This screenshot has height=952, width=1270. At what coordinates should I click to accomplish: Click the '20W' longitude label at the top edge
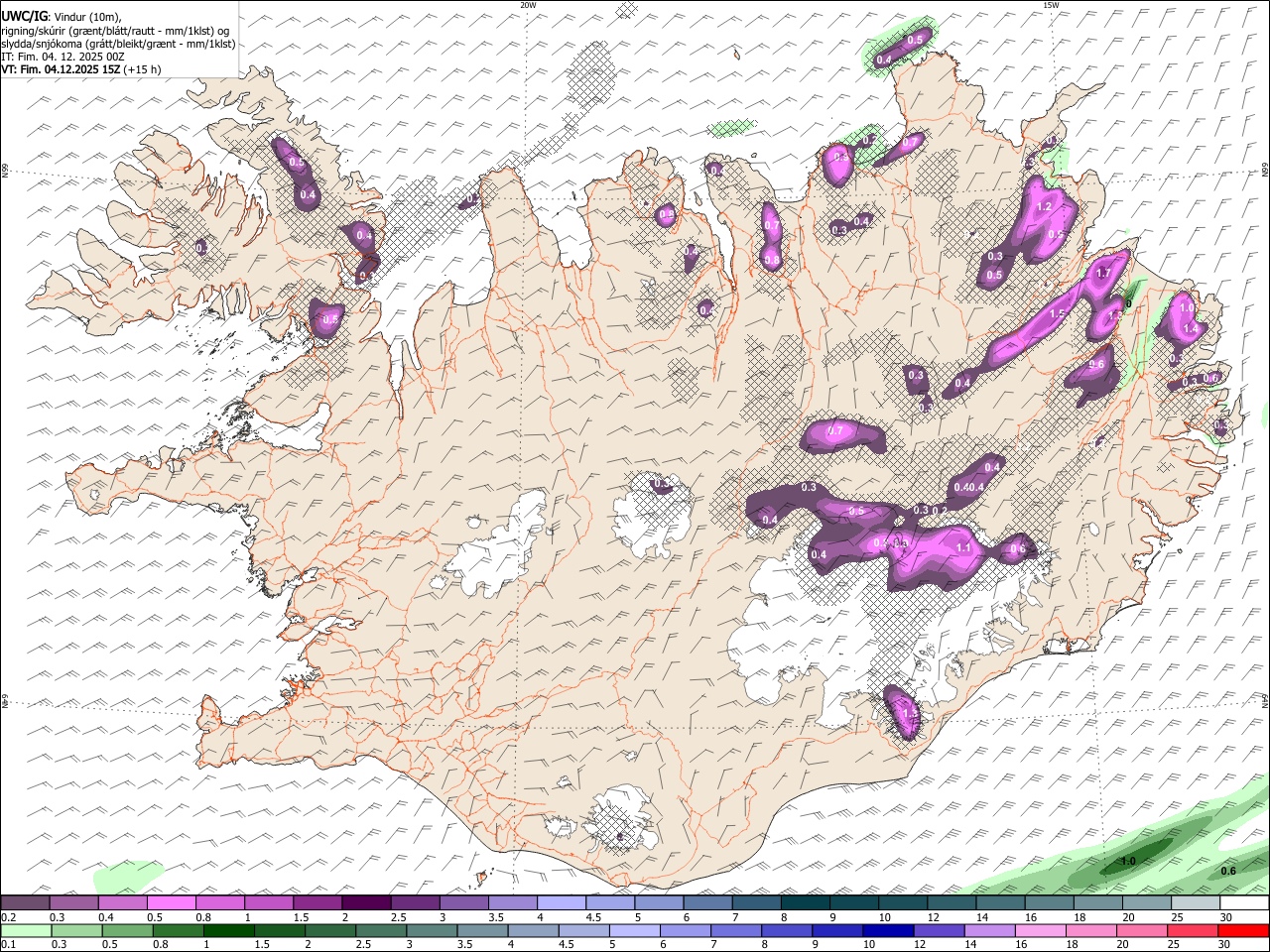coord(528,5)
